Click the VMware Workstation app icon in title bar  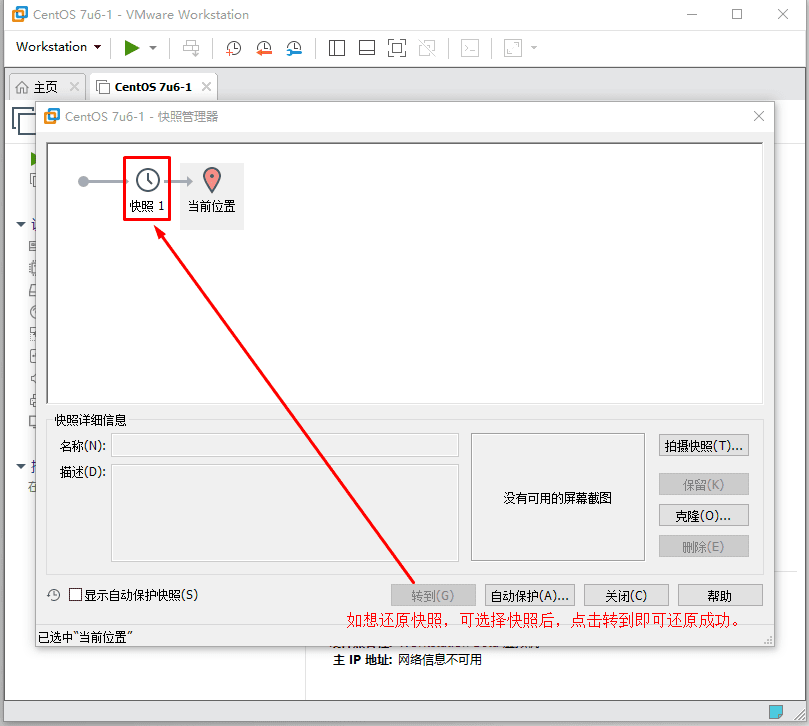click(x=20, y=14)
